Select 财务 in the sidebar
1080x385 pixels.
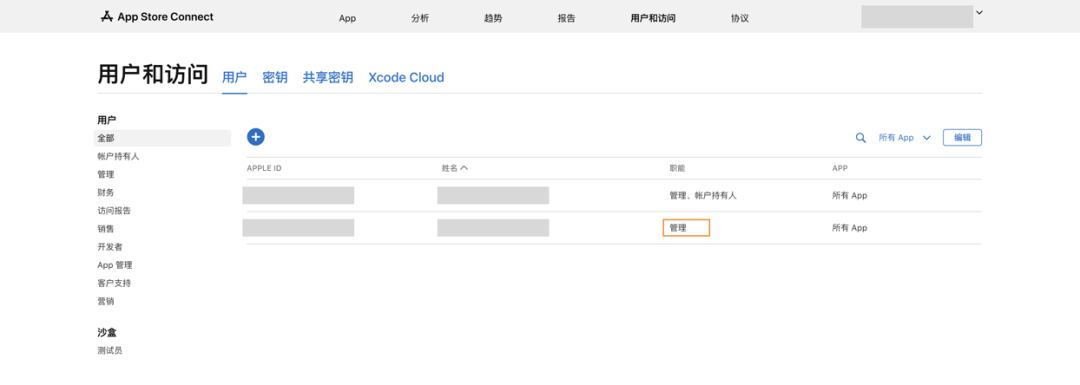tap(106, 192)
